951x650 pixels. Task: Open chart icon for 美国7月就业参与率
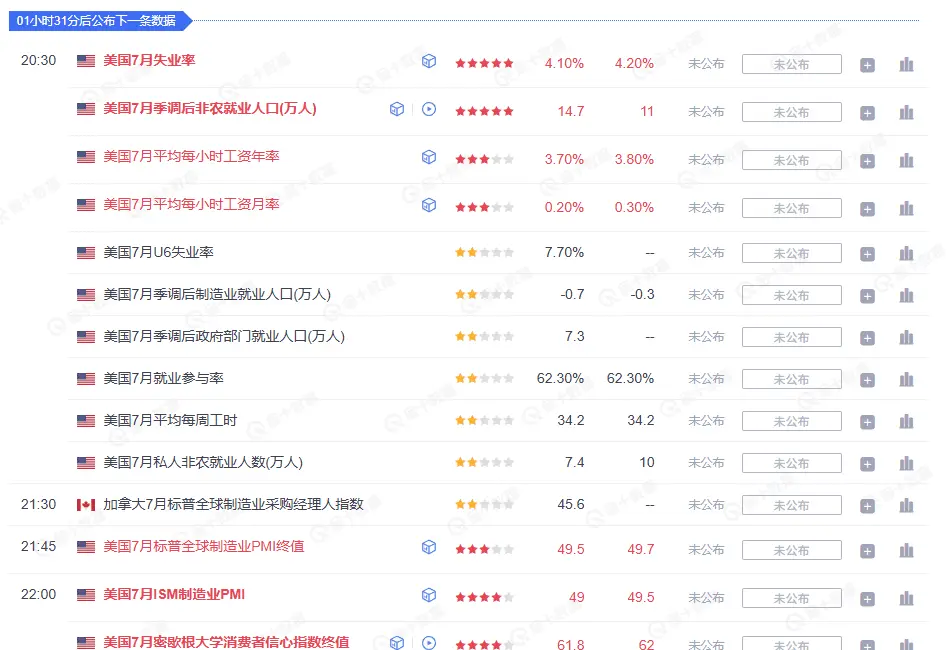(906, 380)
